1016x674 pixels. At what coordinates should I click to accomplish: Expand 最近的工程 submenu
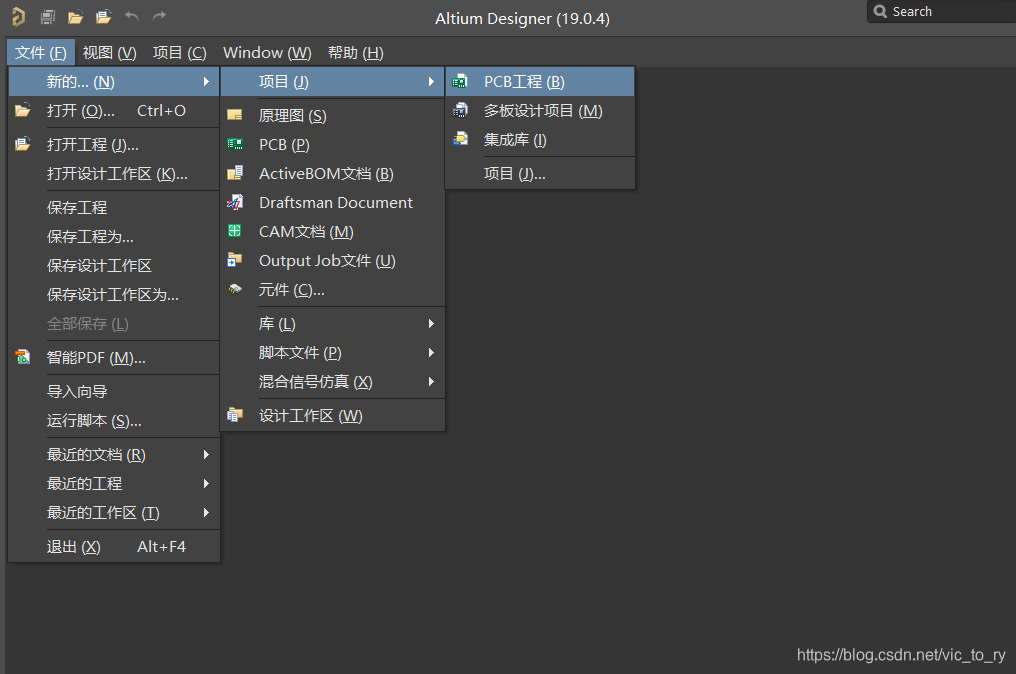click(114, 483)
